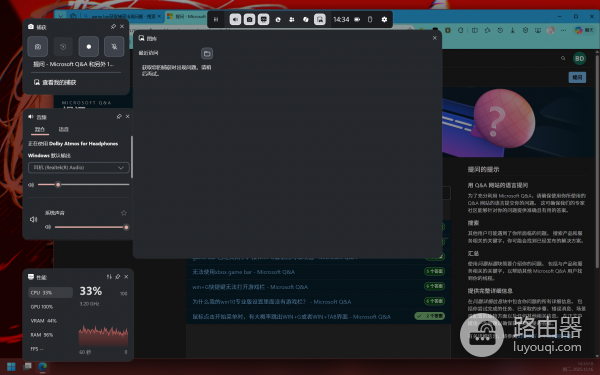Click the mouse click-through icon beside battery
600x375 pixels.
click(370, 20)
